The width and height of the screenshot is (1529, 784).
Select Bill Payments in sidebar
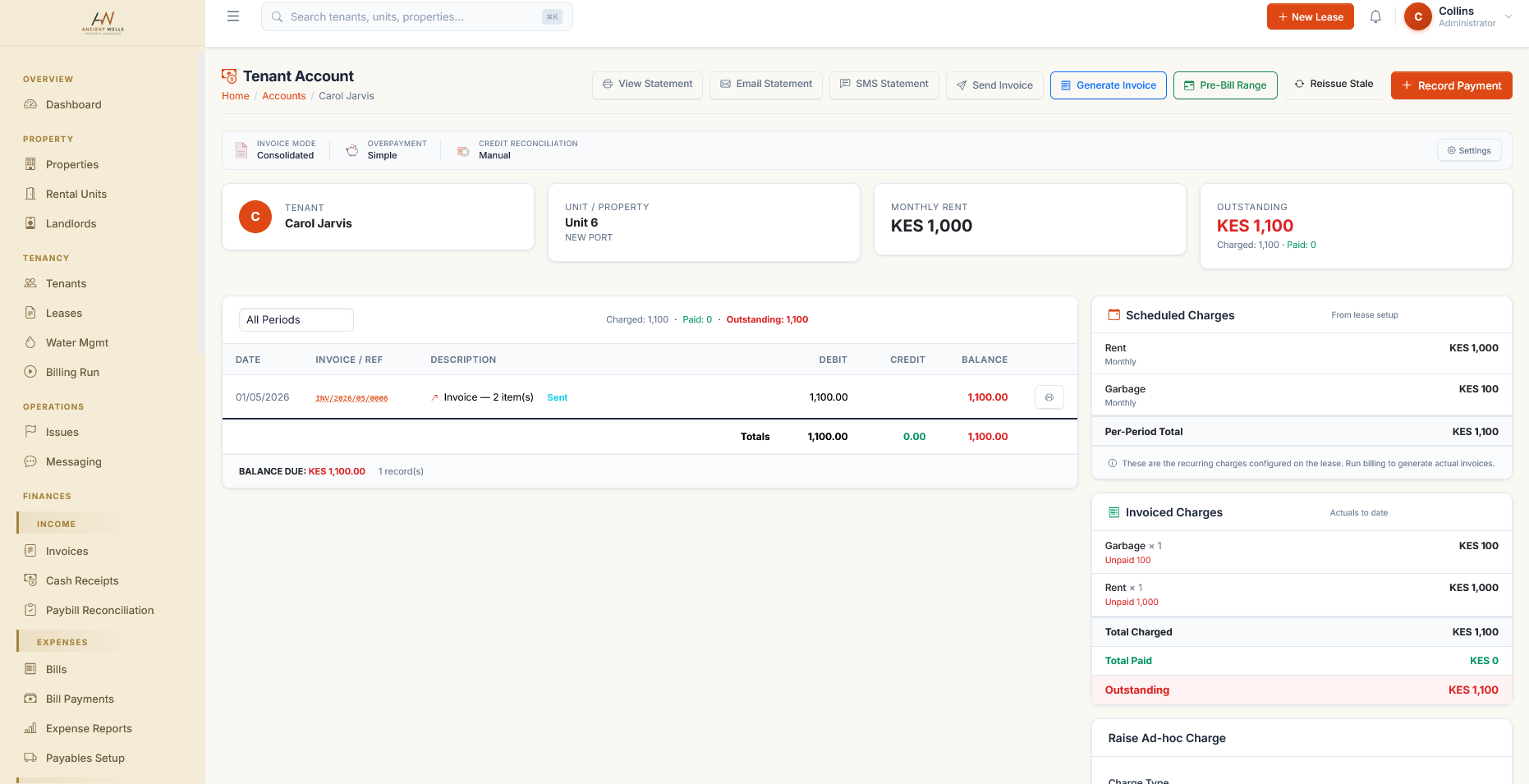(x=80, y=699)
